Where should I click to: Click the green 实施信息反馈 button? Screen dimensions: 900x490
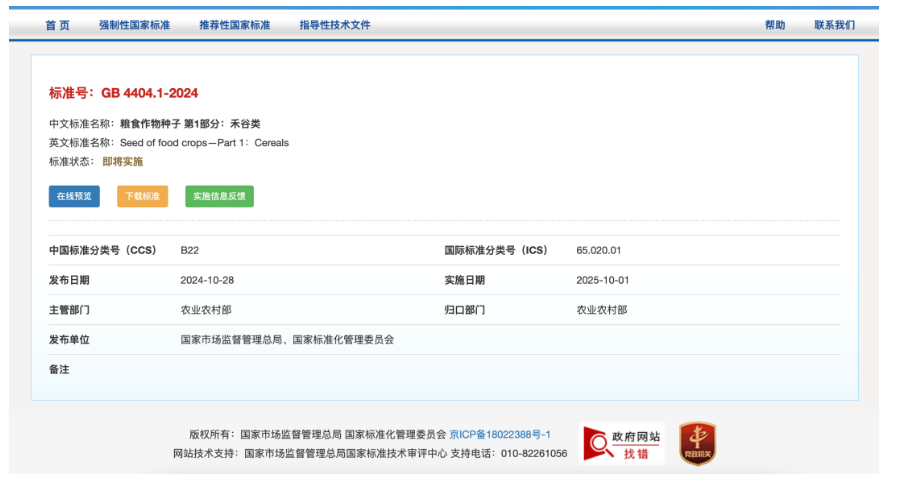219,196
